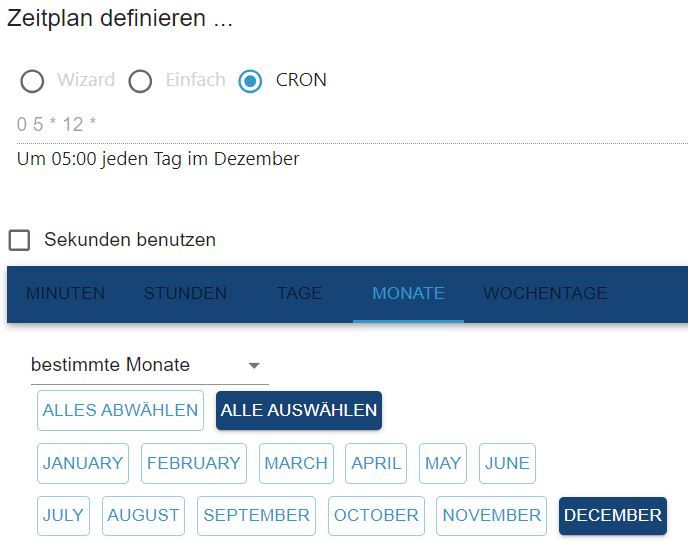Select the MAY month button
Screen dimensions: 688x558
tap(443, 464)
